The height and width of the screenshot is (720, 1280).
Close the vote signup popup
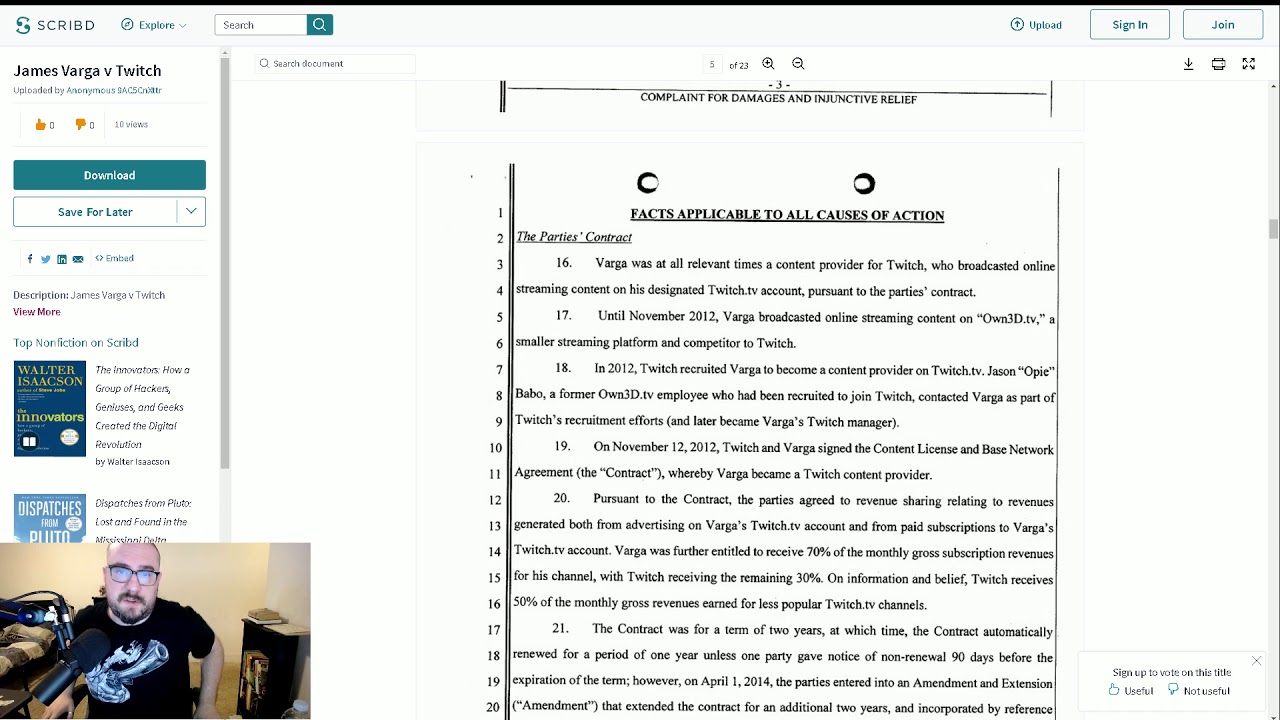click(1256, 661)
